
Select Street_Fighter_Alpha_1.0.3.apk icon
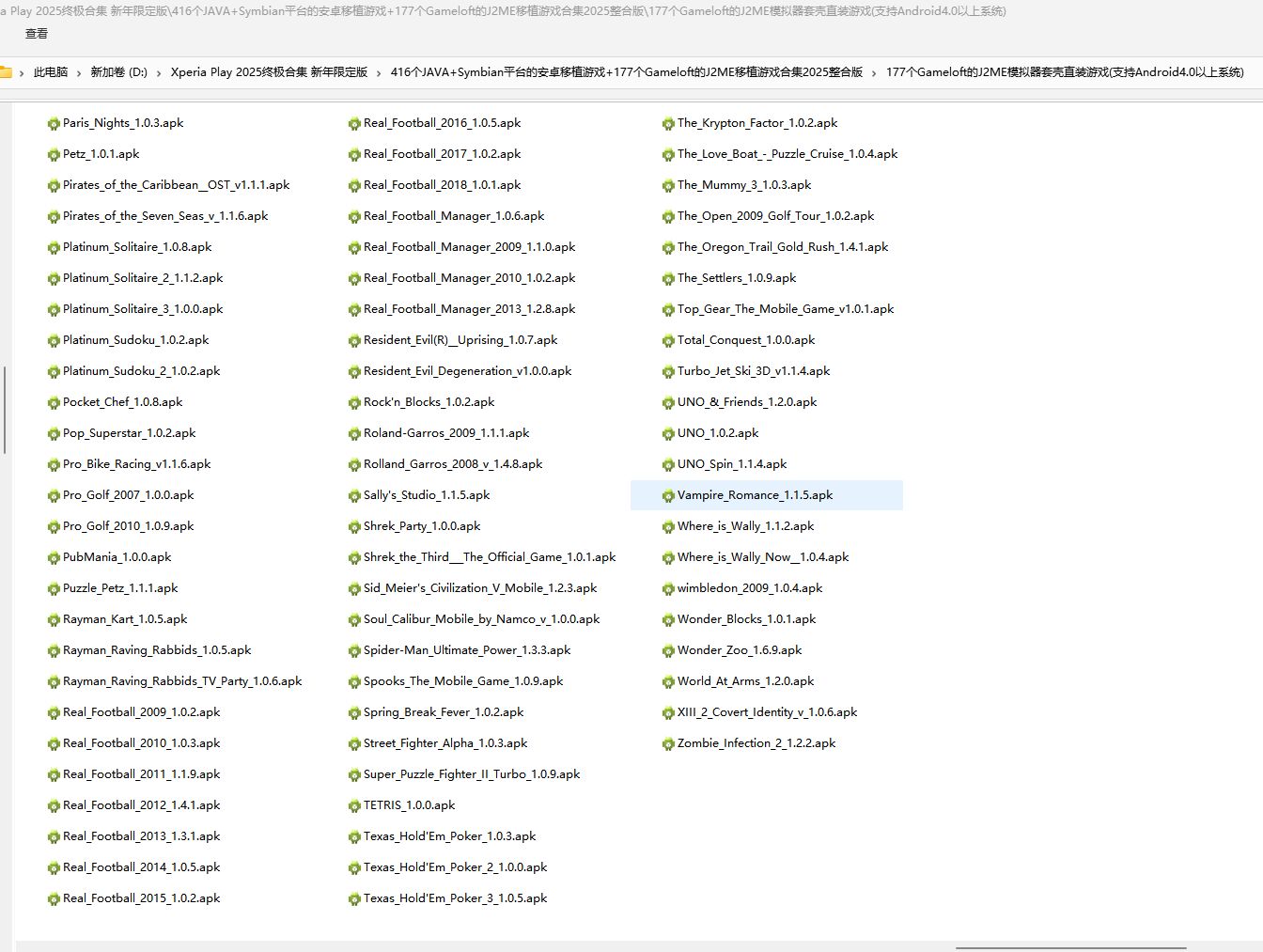pyautogui.click(x=354, y=743)
